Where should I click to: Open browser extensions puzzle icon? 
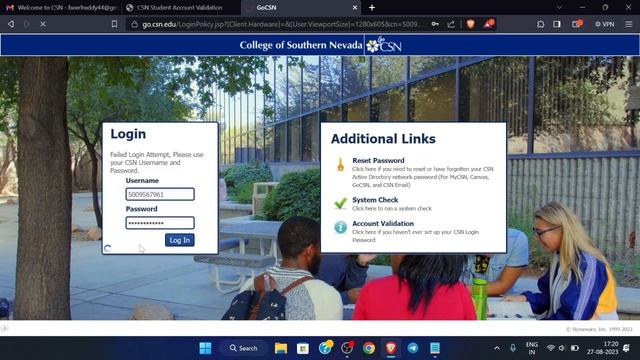coord(541,24)
